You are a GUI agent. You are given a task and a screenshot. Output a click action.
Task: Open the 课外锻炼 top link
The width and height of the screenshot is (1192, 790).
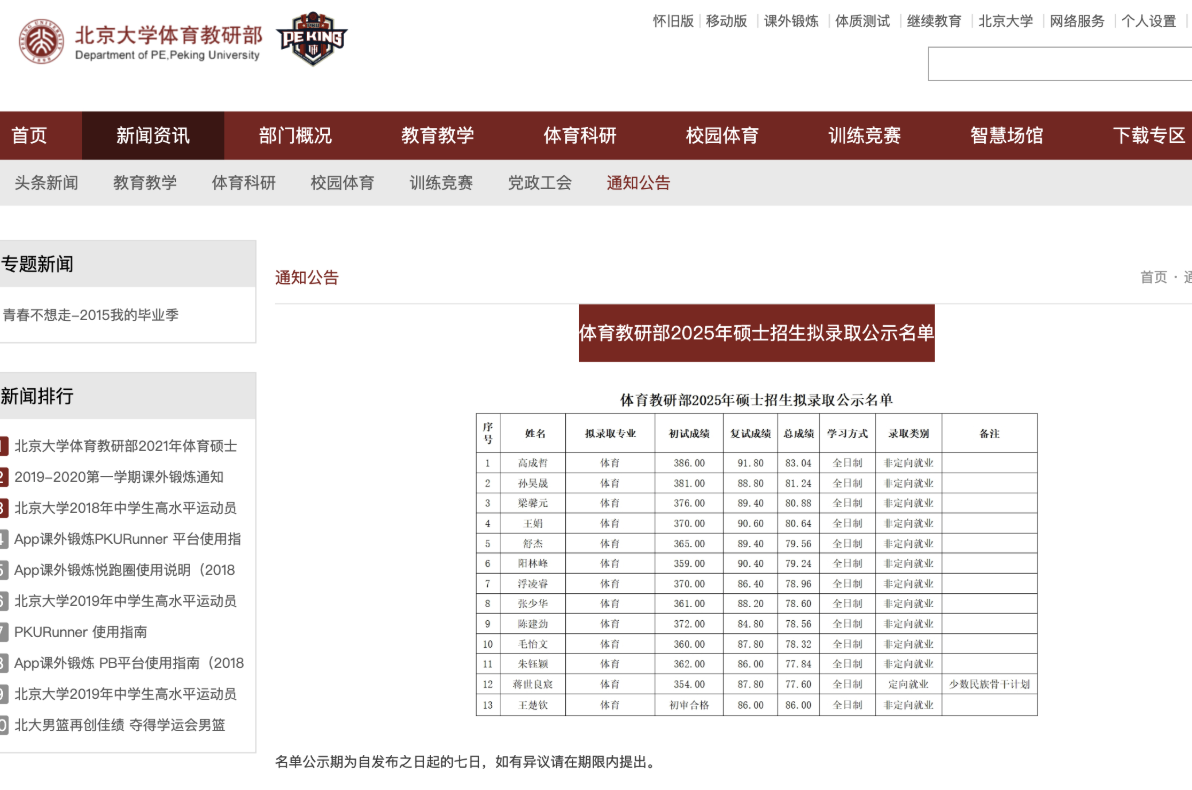[x=791, y=21]
